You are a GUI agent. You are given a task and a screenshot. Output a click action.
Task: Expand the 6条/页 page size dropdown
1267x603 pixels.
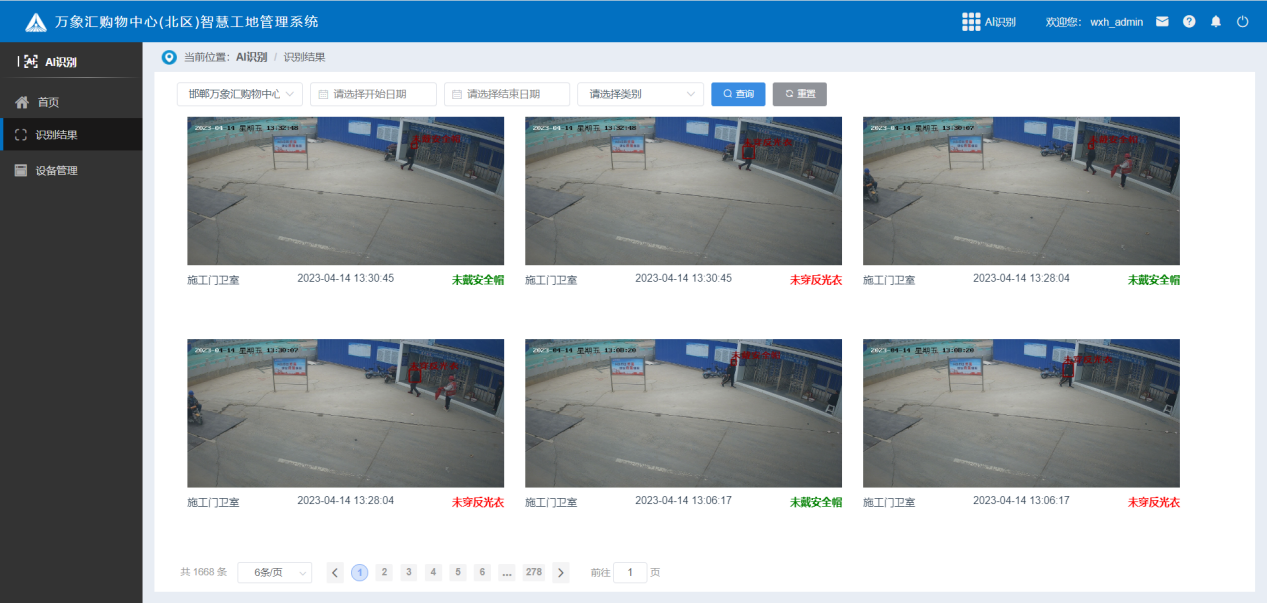[x=274, y=573]
